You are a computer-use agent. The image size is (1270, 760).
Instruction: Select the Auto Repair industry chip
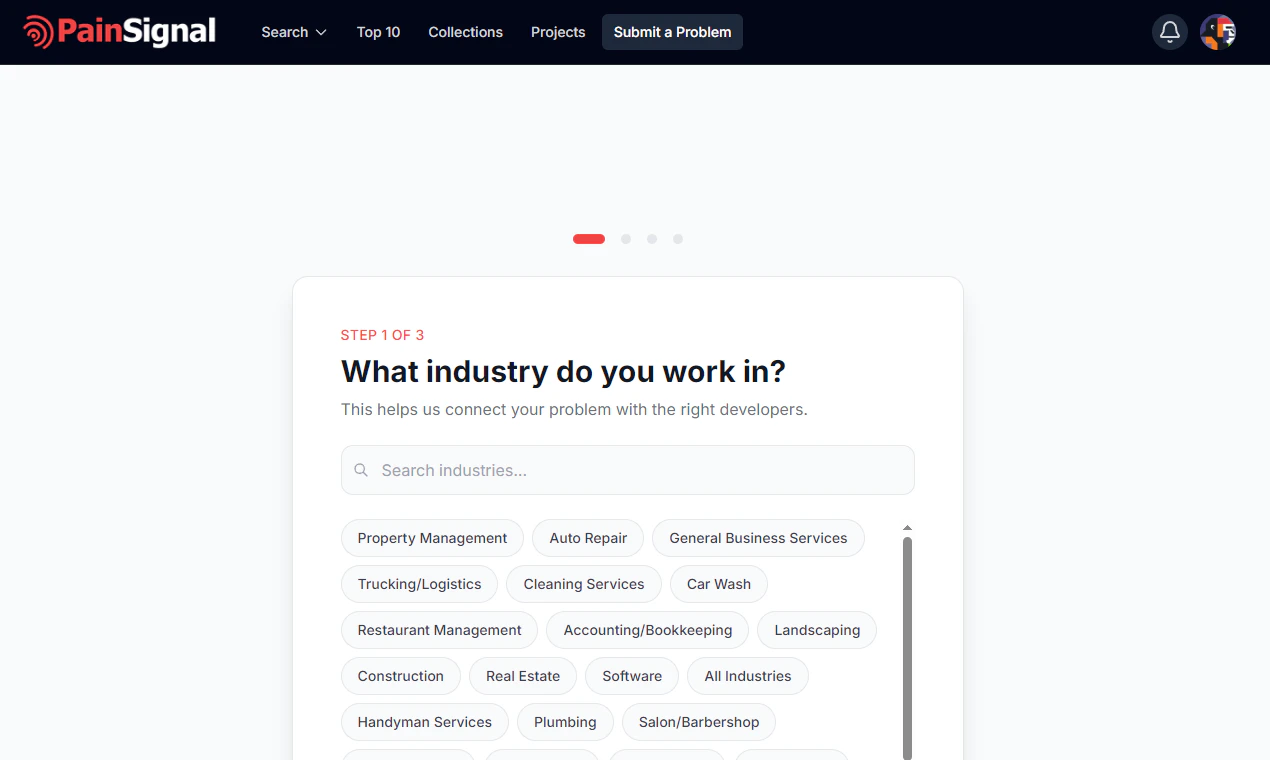pyautogui.click(x=588, y=538)
